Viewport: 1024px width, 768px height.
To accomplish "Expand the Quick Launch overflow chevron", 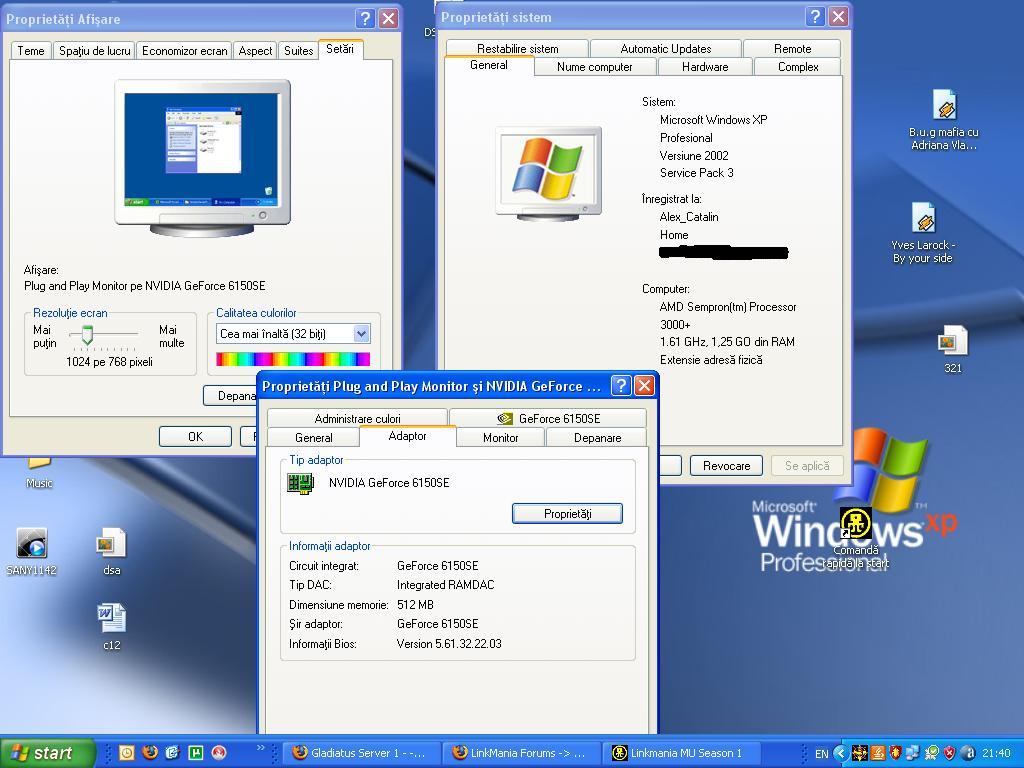I will (261, 747).
